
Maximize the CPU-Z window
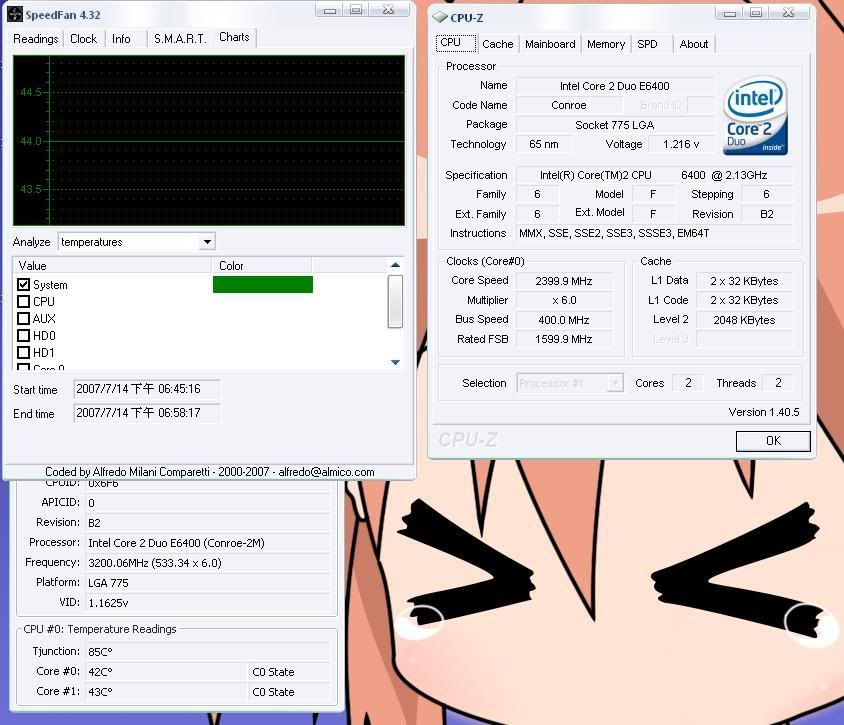point(756,13)
